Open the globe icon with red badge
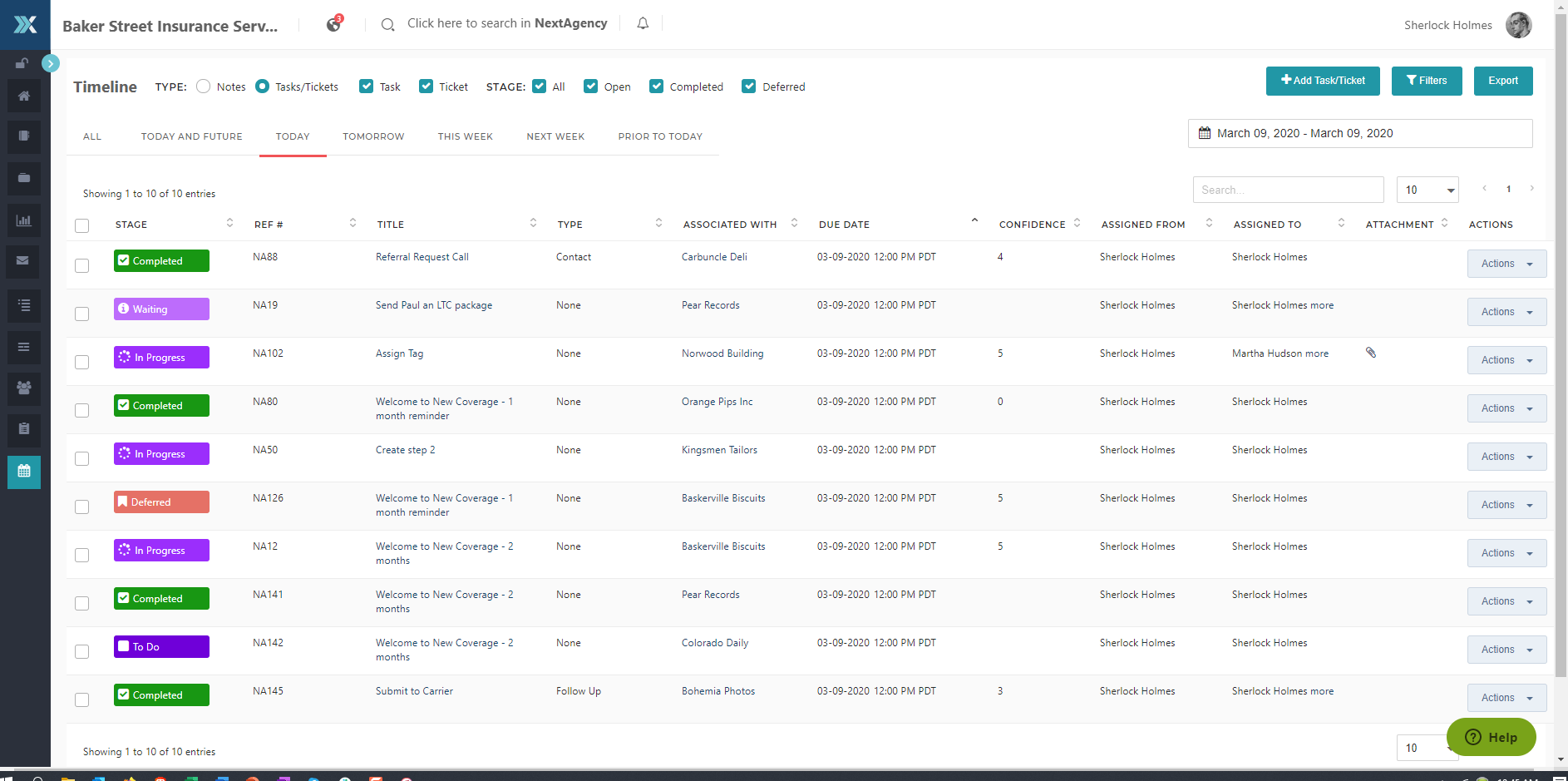The height and width of the screenshot is (781, 1568). pyautogui.click(x=333, y=24)
